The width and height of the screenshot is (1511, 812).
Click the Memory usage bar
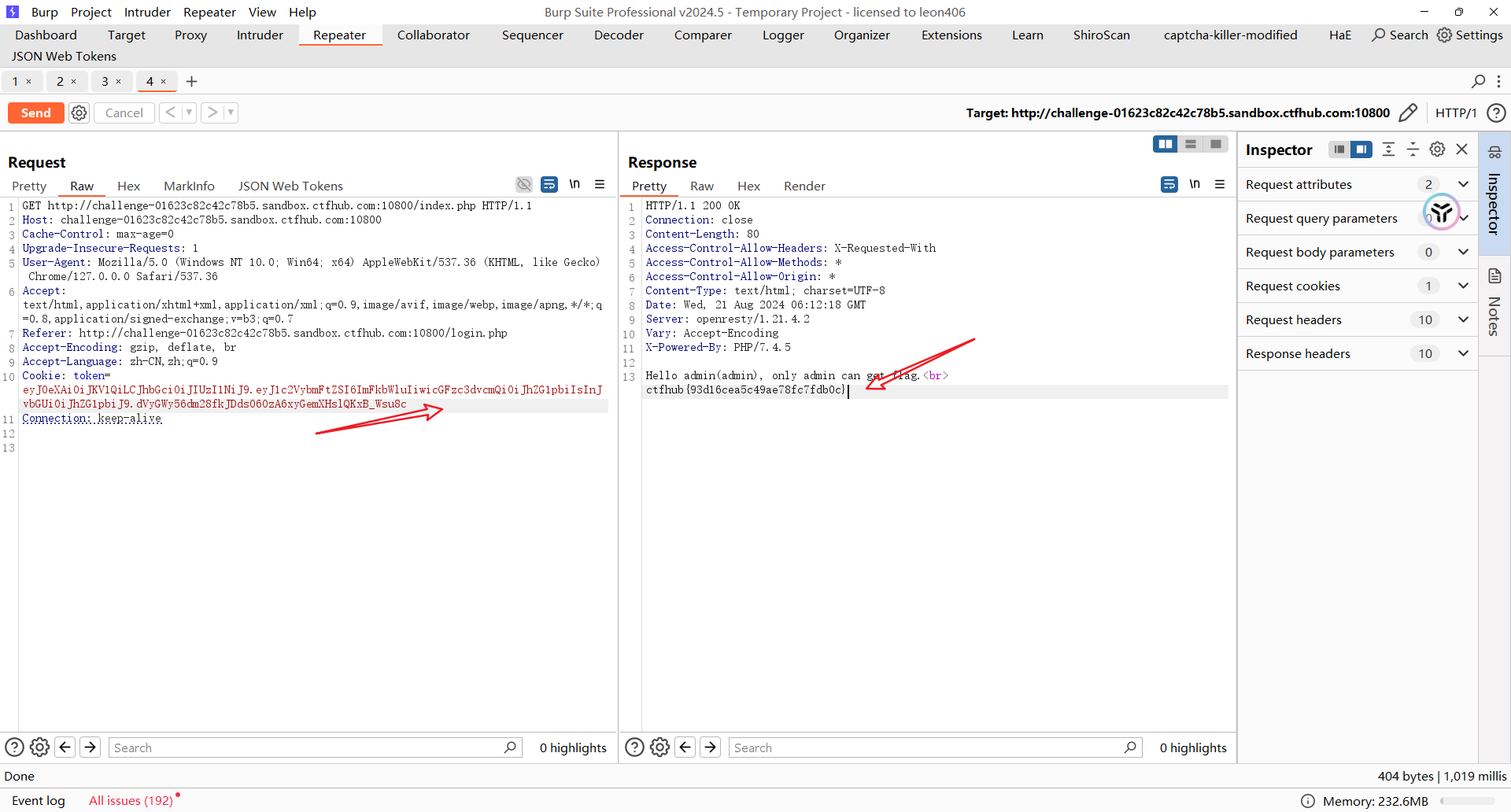pyautogui.click(x=1468, y=801)
